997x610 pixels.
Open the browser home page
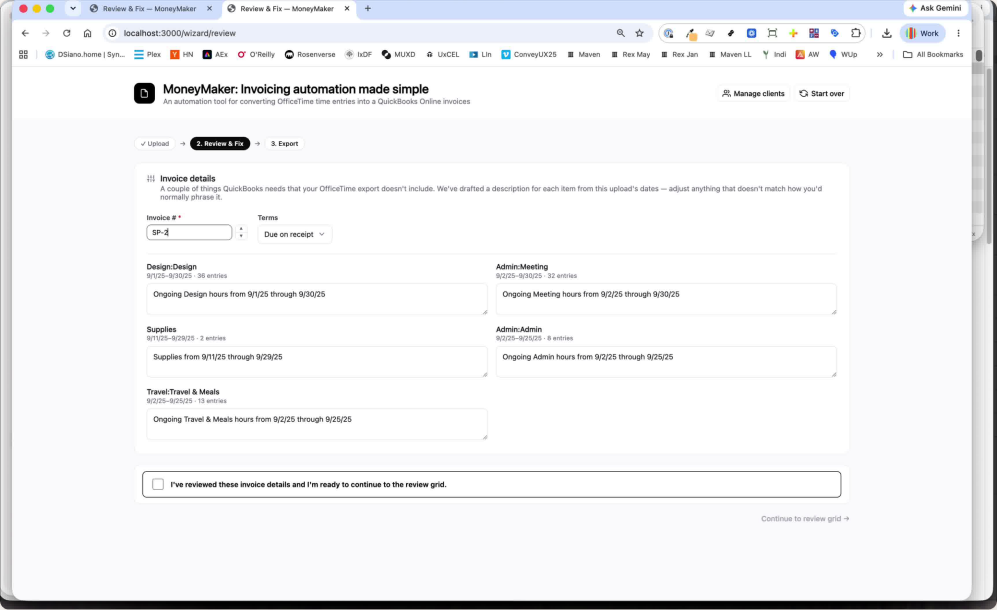(x=88, y=33)
